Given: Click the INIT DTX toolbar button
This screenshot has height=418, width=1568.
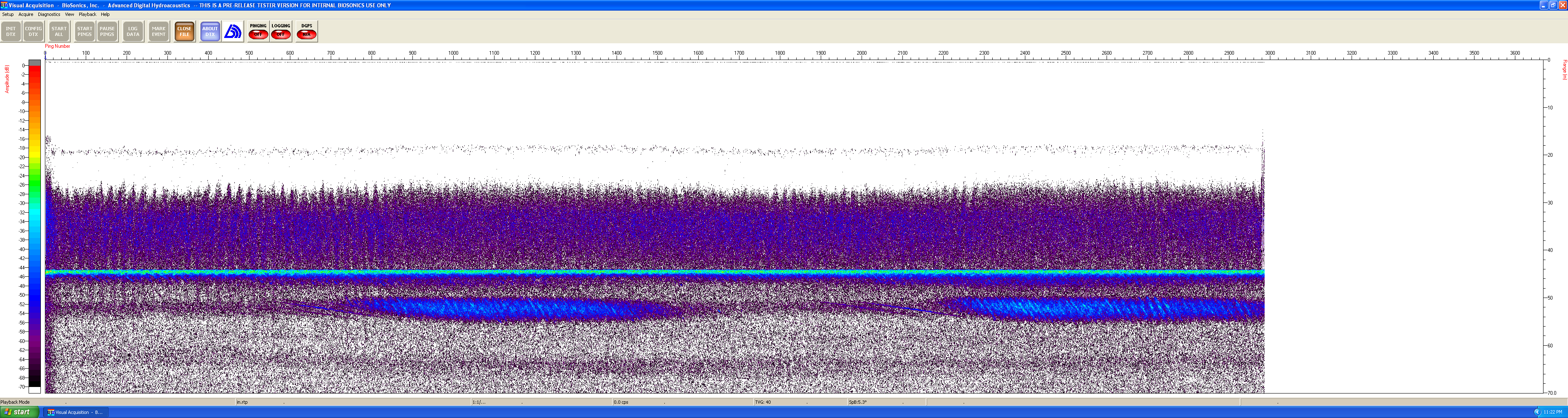Looking at the screenshot, I should (x=11, y=32).
